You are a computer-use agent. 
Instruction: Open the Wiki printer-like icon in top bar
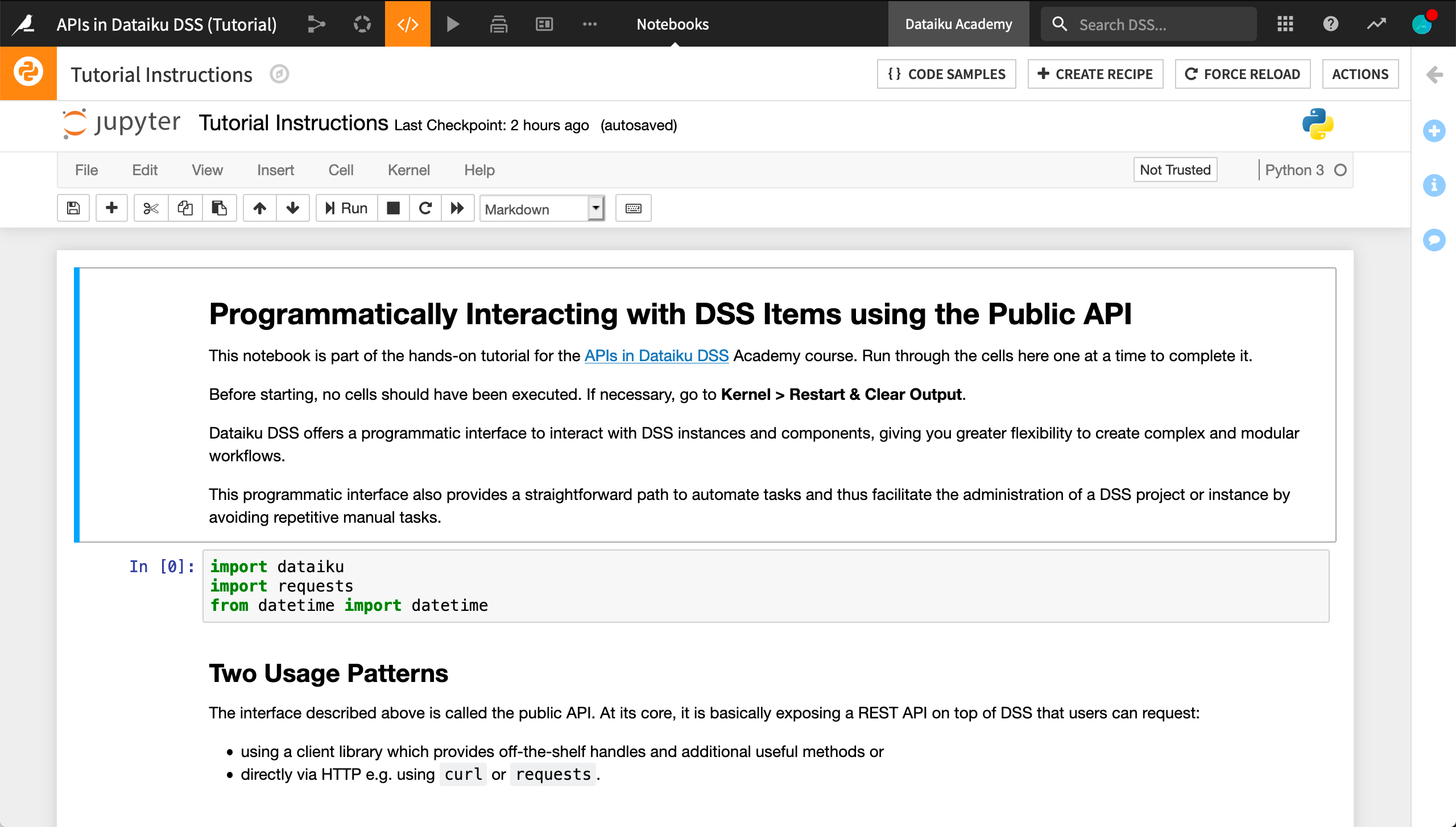498,24
